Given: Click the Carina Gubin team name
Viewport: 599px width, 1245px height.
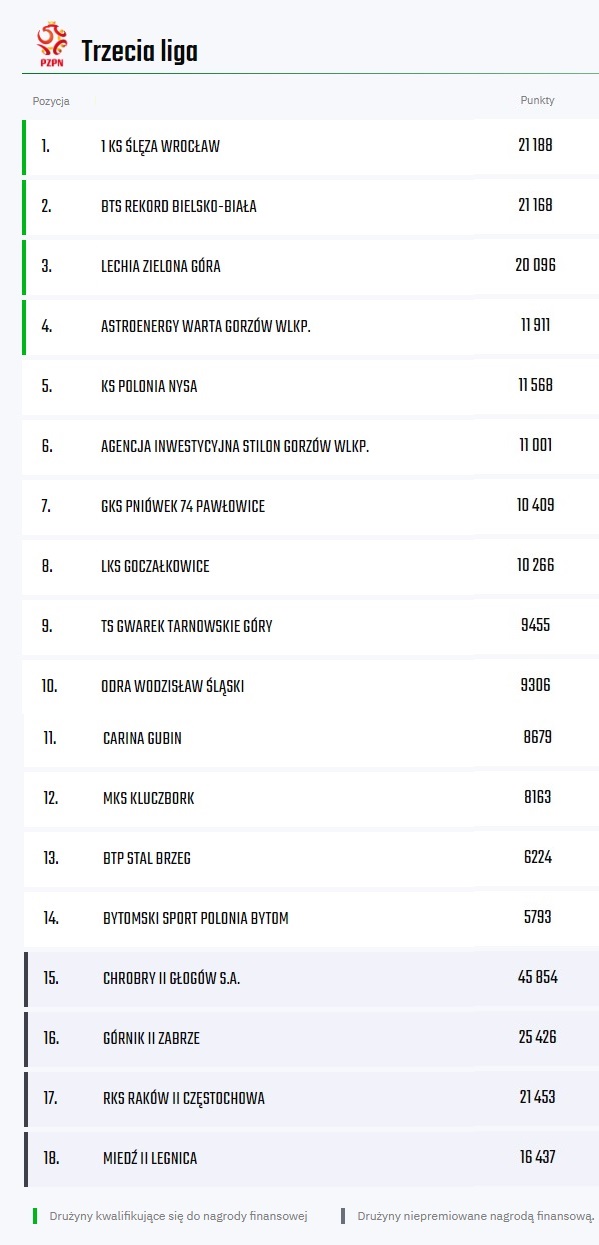Looking at the screenshot, I should [x=142, y=739].
